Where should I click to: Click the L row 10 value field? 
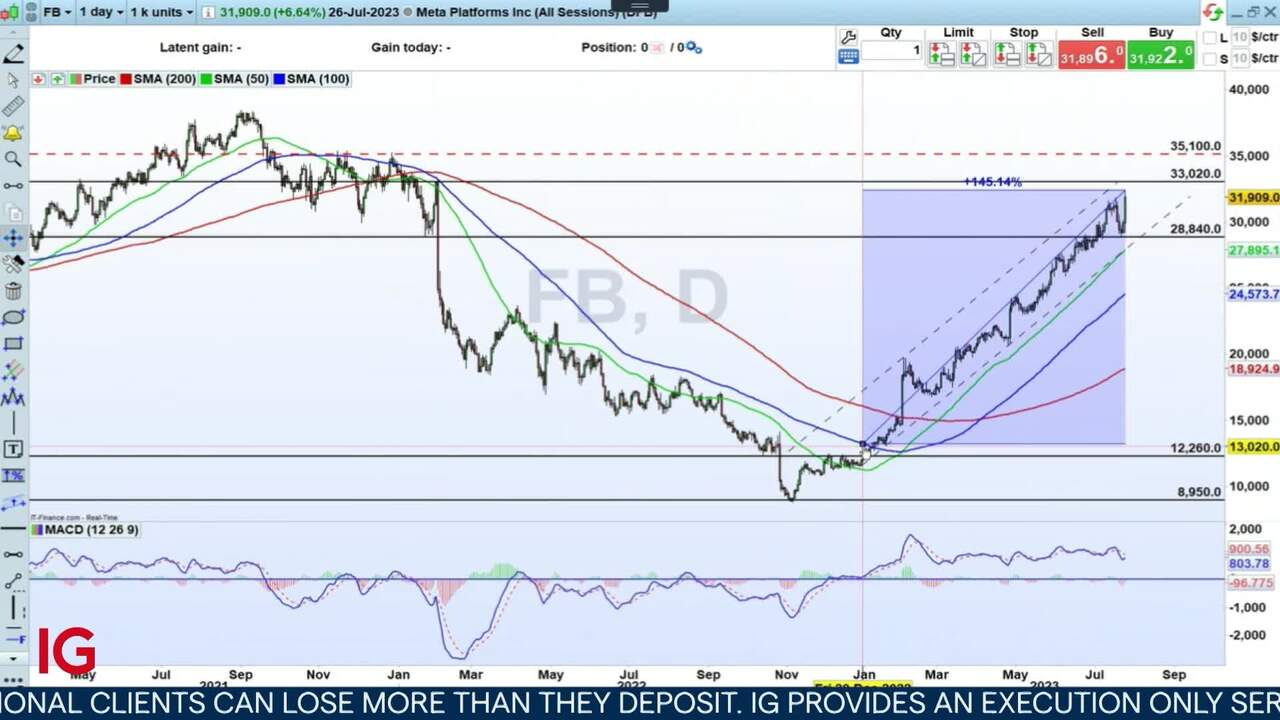coord(1239,38)
